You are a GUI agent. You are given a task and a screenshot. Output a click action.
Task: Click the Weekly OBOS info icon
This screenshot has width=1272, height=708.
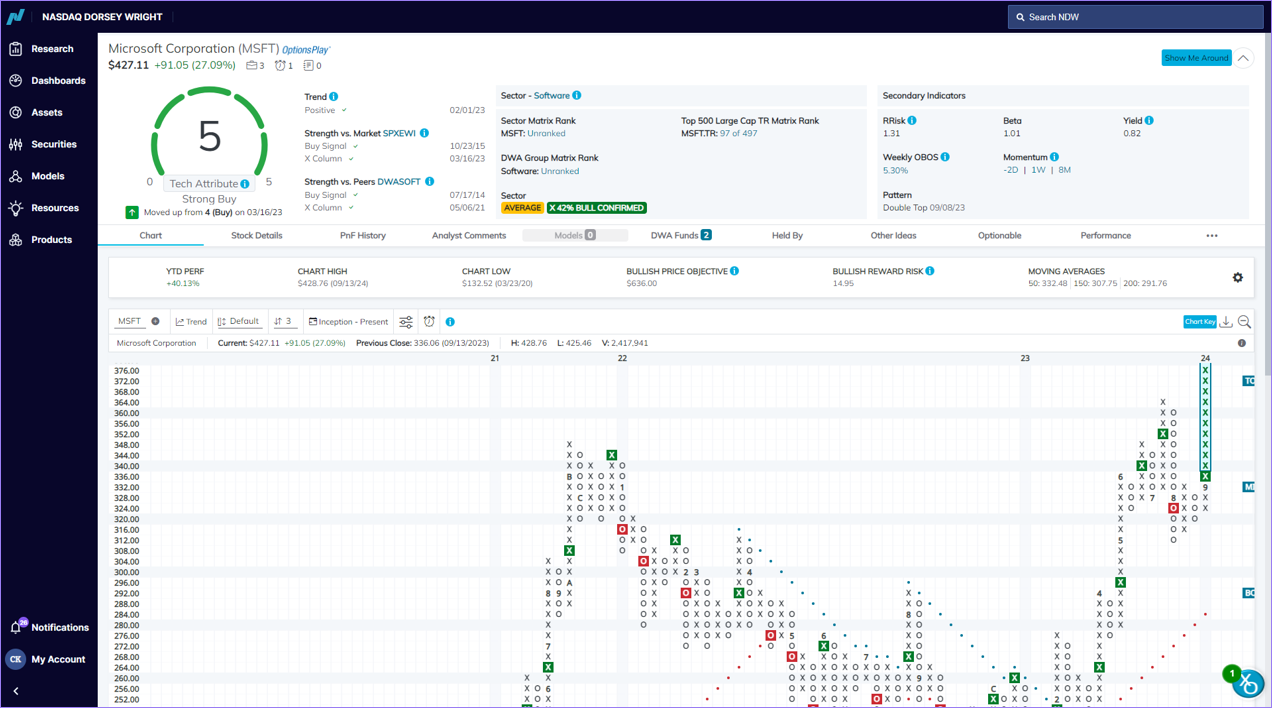pyautogui.click(x=945, y=157)
